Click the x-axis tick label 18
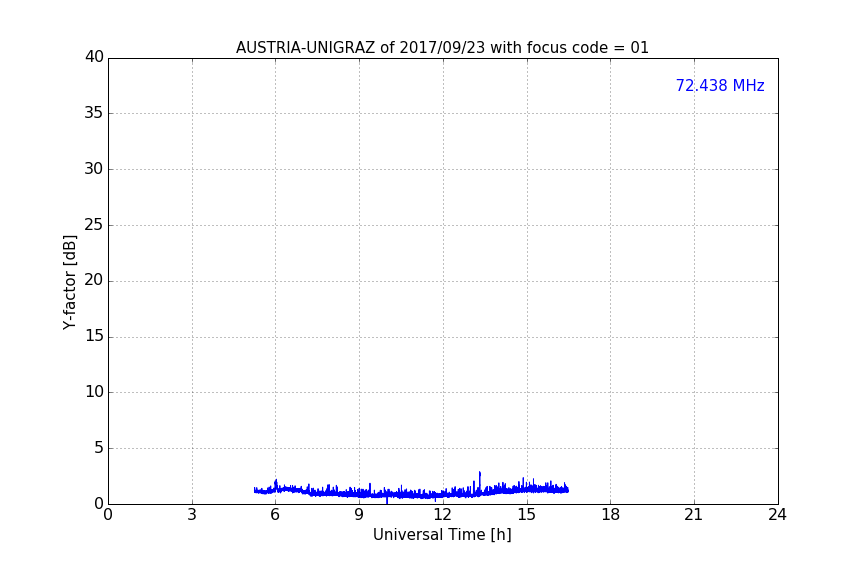864x576 pixels. click(x=611, y=515)
